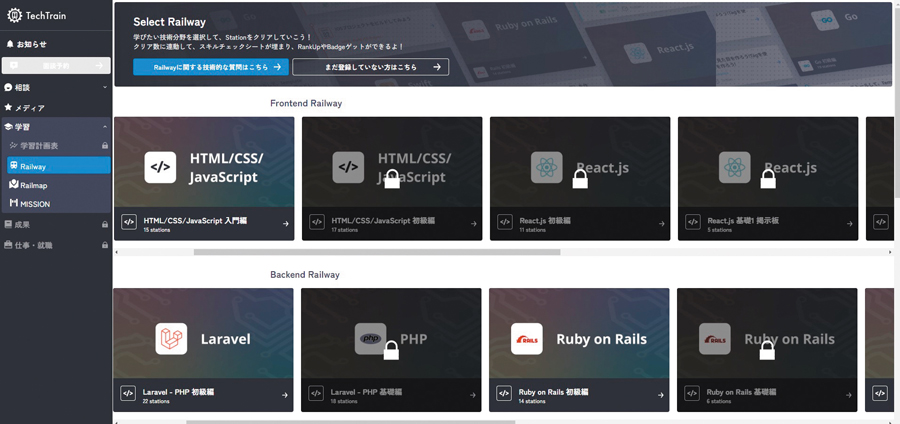Click the arrow on Laravel - PHP 初級編
Image resolution: width=900 pixels, height=424 pixels.
(x=285, y=395)
